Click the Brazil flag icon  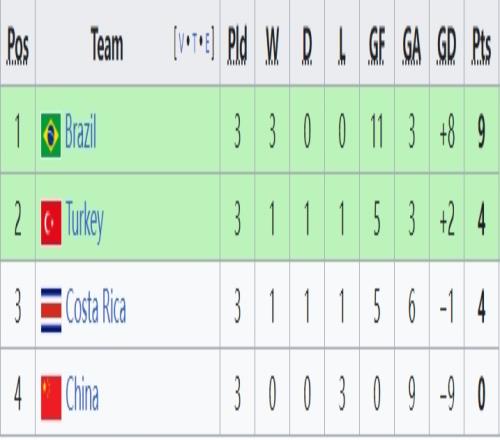click(x=51, y=135)
